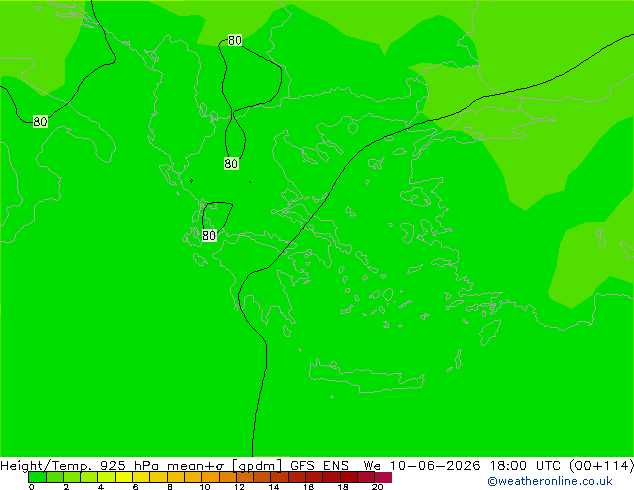Click the legend number 16
This screenshot has height=490, width=634.
click(309, 487)
